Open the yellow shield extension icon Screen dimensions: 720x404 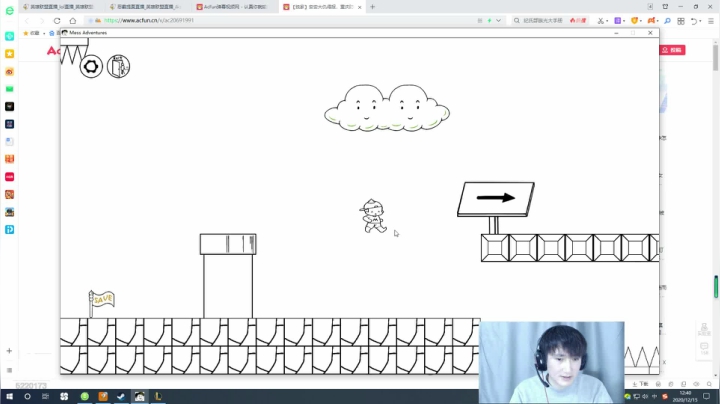[635, 21]
